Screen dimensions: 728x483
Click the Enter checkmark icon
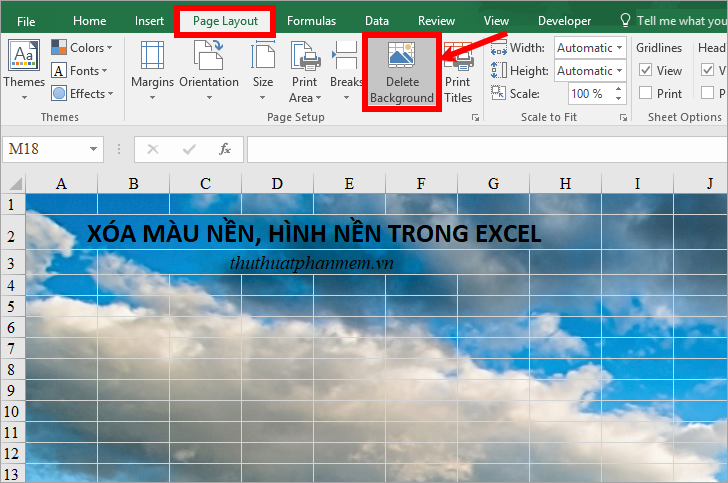(189, 149)
